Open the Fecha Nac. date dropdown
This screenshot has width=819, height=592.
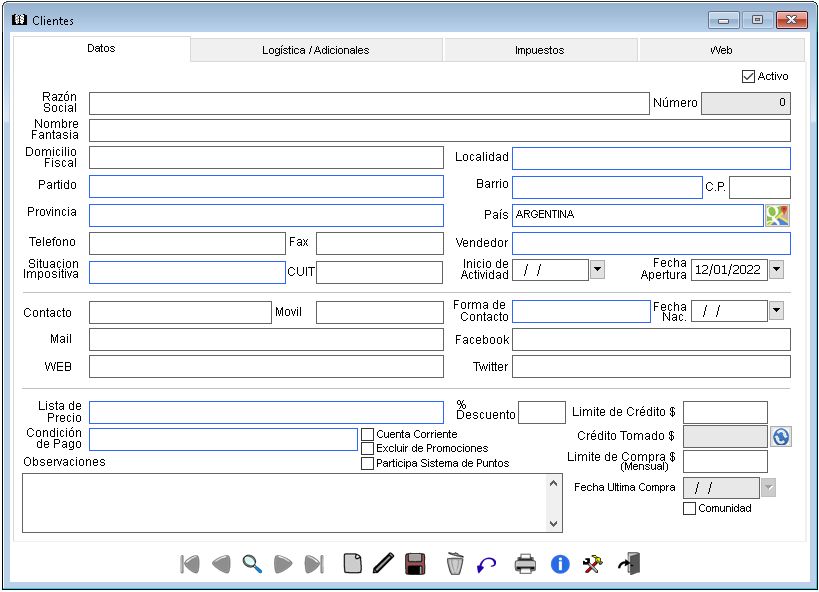point(776,311)
